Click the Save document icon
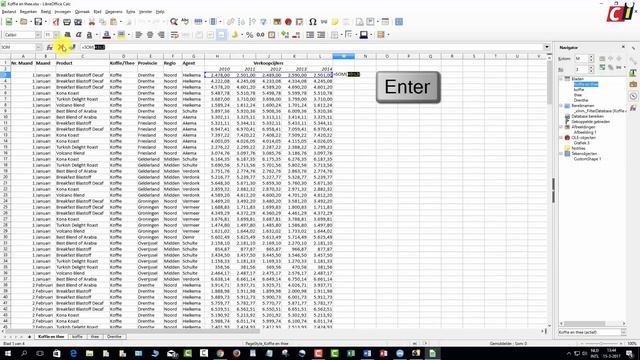Image resolution: width=640 pixels, height=360 pixels. point(38,22)
